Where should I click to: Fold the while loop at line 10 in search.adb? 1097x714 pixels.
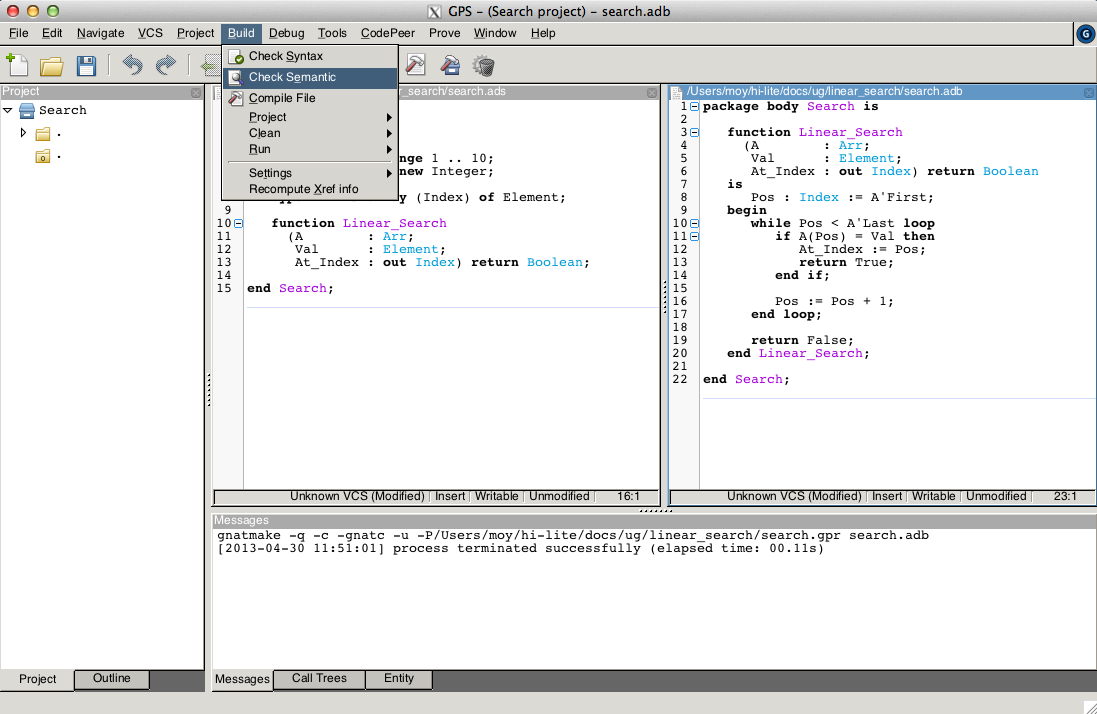[694, 223]
